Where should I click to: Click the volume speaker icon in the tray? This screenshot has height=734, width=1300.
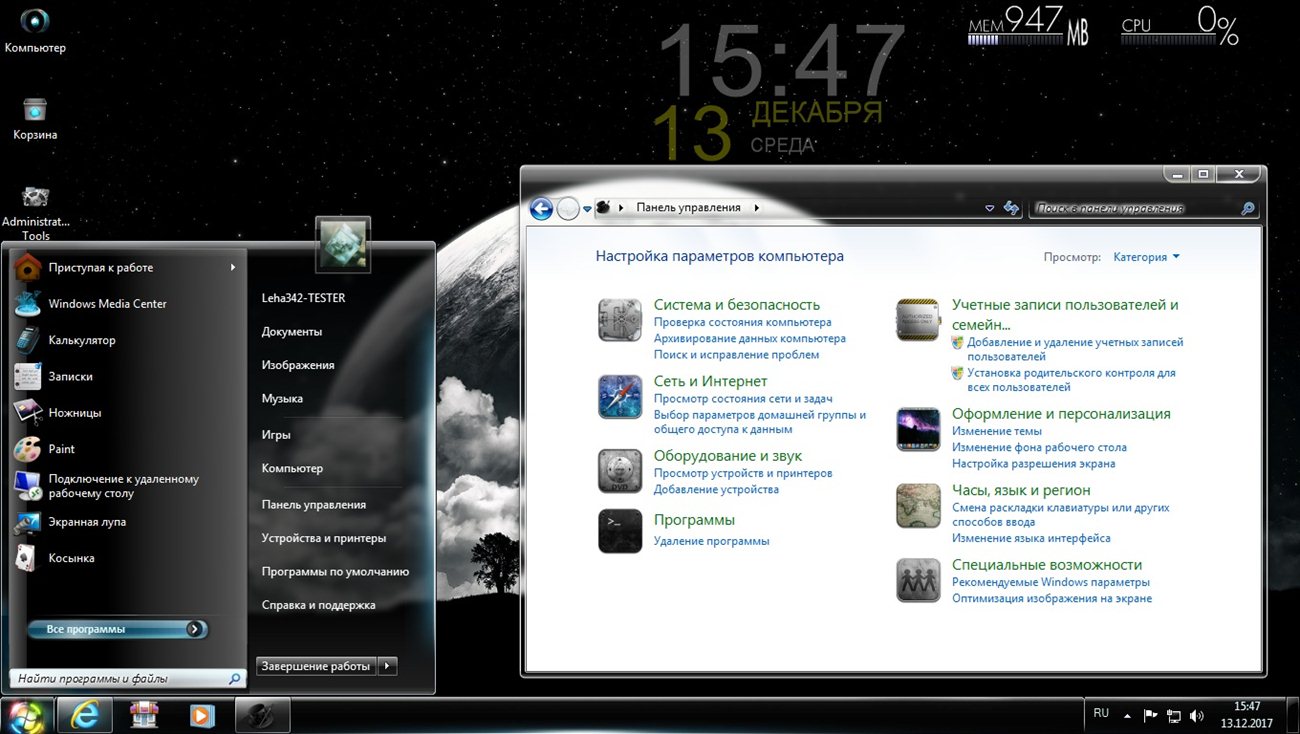tap(1196, 716)
